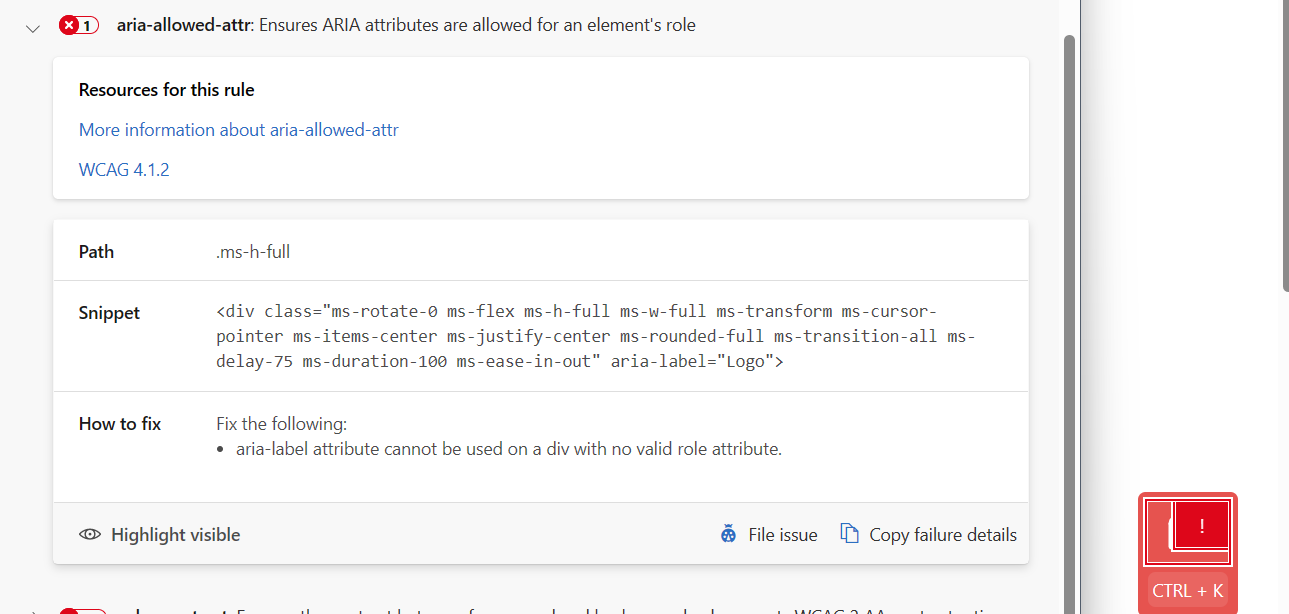This screenshot has width=1289, height=614.
Task: Click the Snippet code text
Action: click(x=595, y=335)
